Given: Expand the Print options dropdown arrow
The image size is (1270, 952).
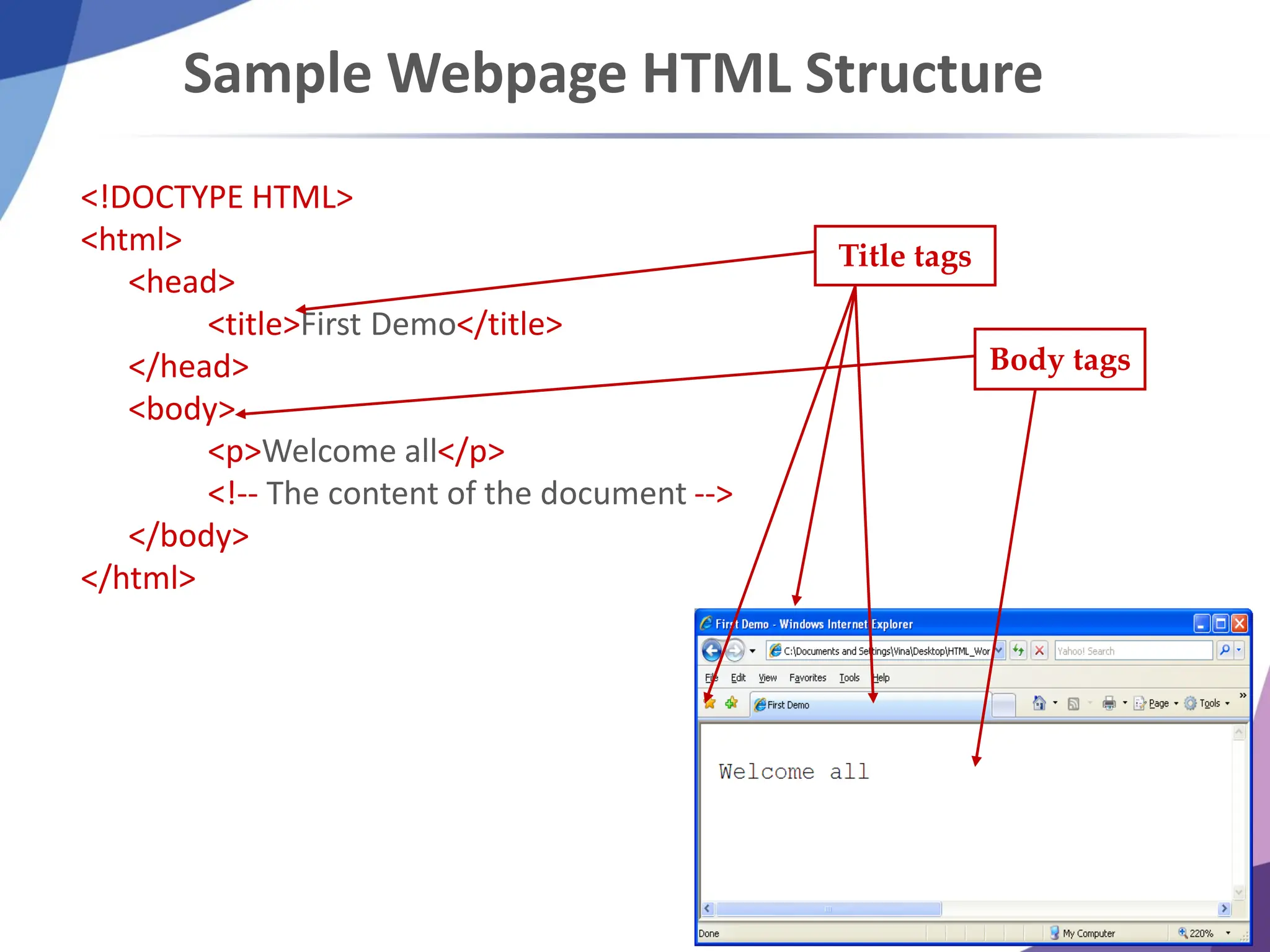Looking at the screenshot, I should coord(1125,703).
